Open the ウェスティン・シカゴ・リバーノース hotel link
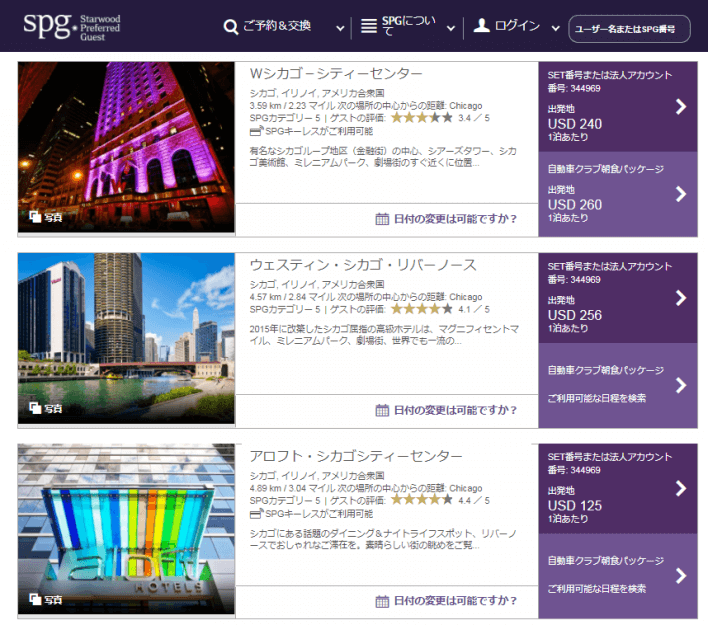The width and height of the screenshot is (708, 625). coord(363,265)
